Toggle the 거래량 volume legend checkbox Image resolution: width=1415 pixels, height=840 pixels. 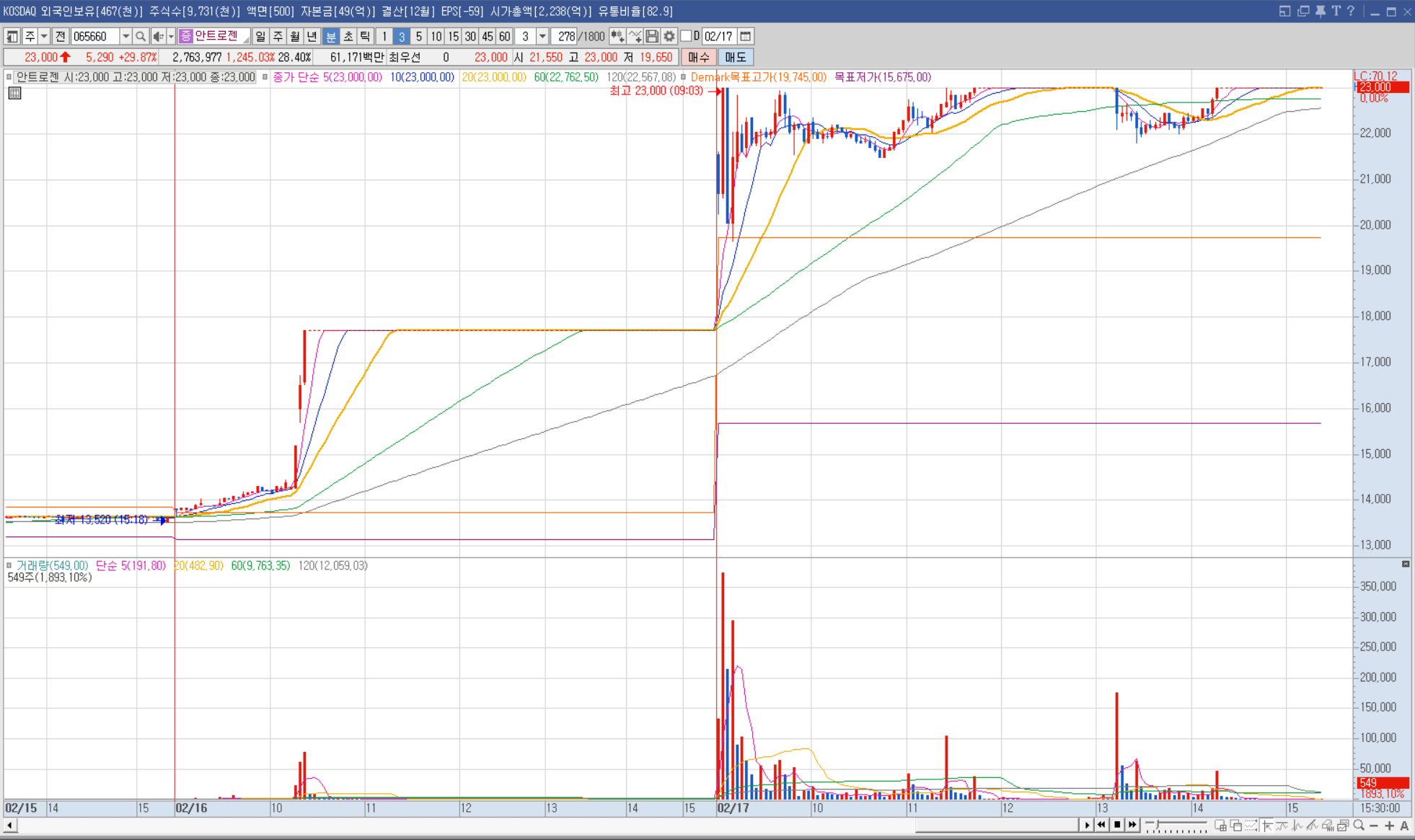[x=9, y=566]
